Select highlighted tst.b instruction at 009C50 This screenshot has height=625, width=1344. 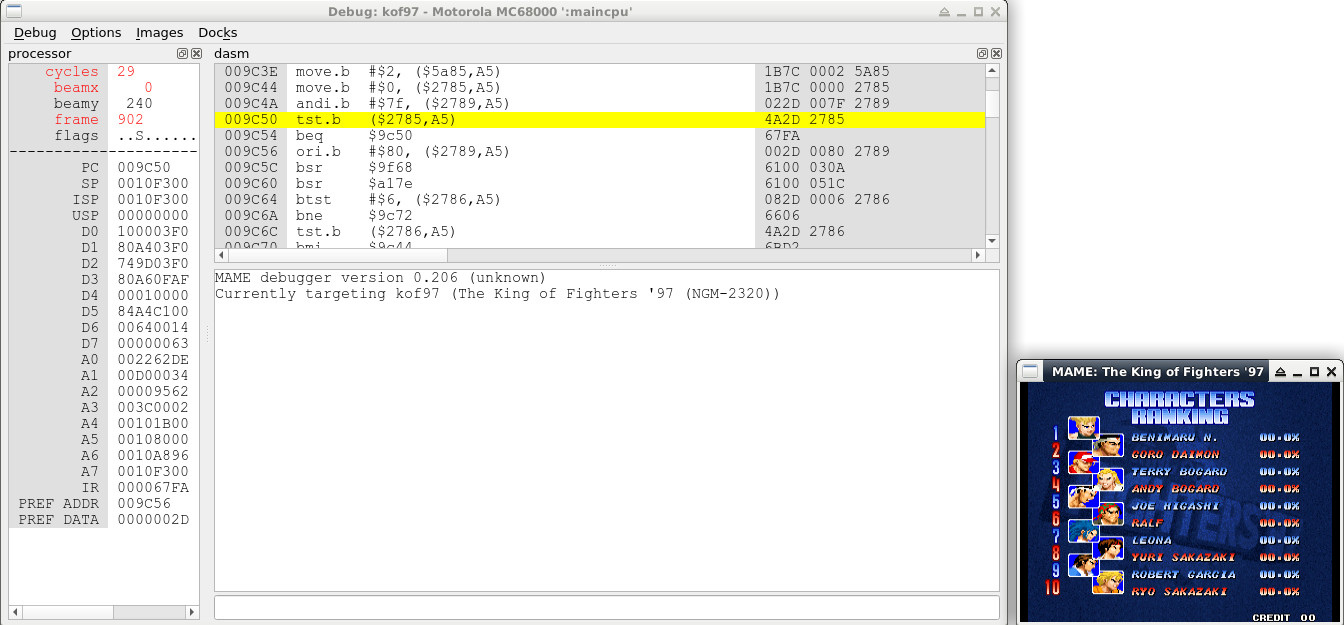pyautogui.click(x=600, y=119)
